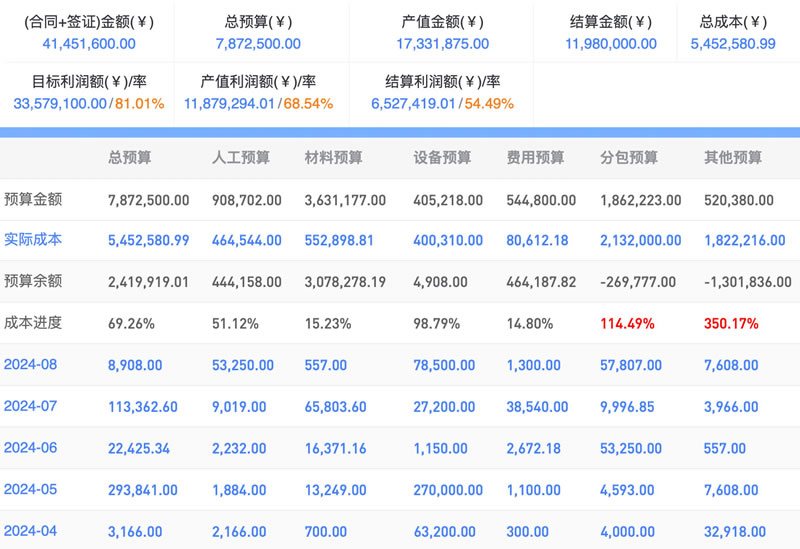Open the 实际成本 row link

33,239
